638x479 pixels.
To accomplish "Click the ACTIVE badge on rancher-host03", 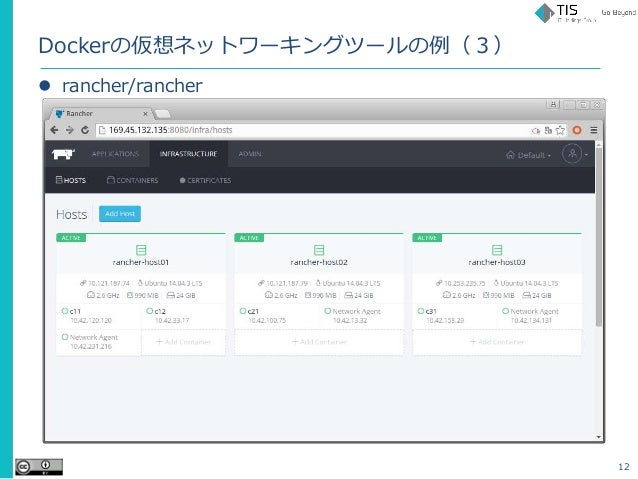I will [x=427, y=238].
